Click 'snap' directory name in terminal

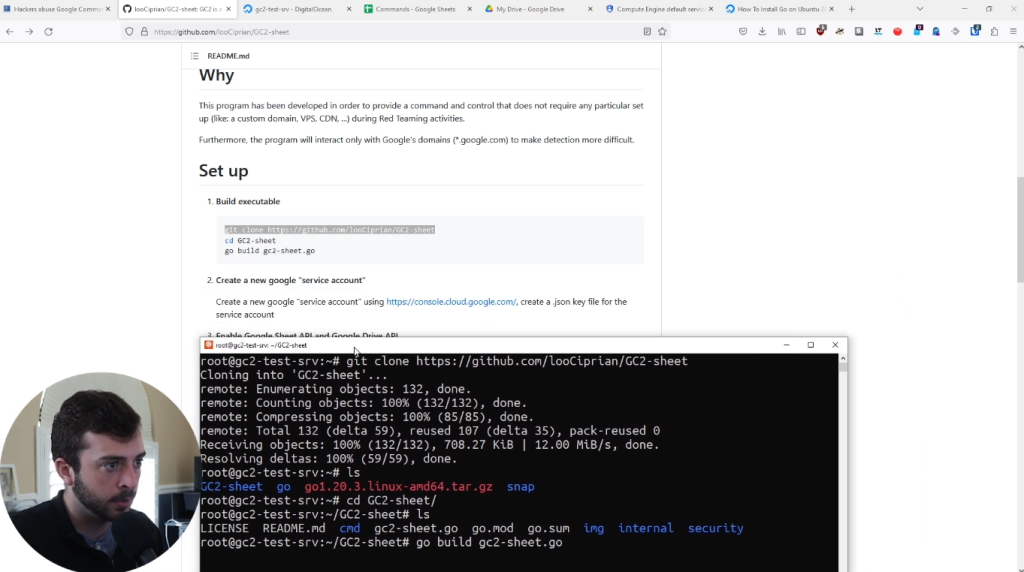point(520,487)
